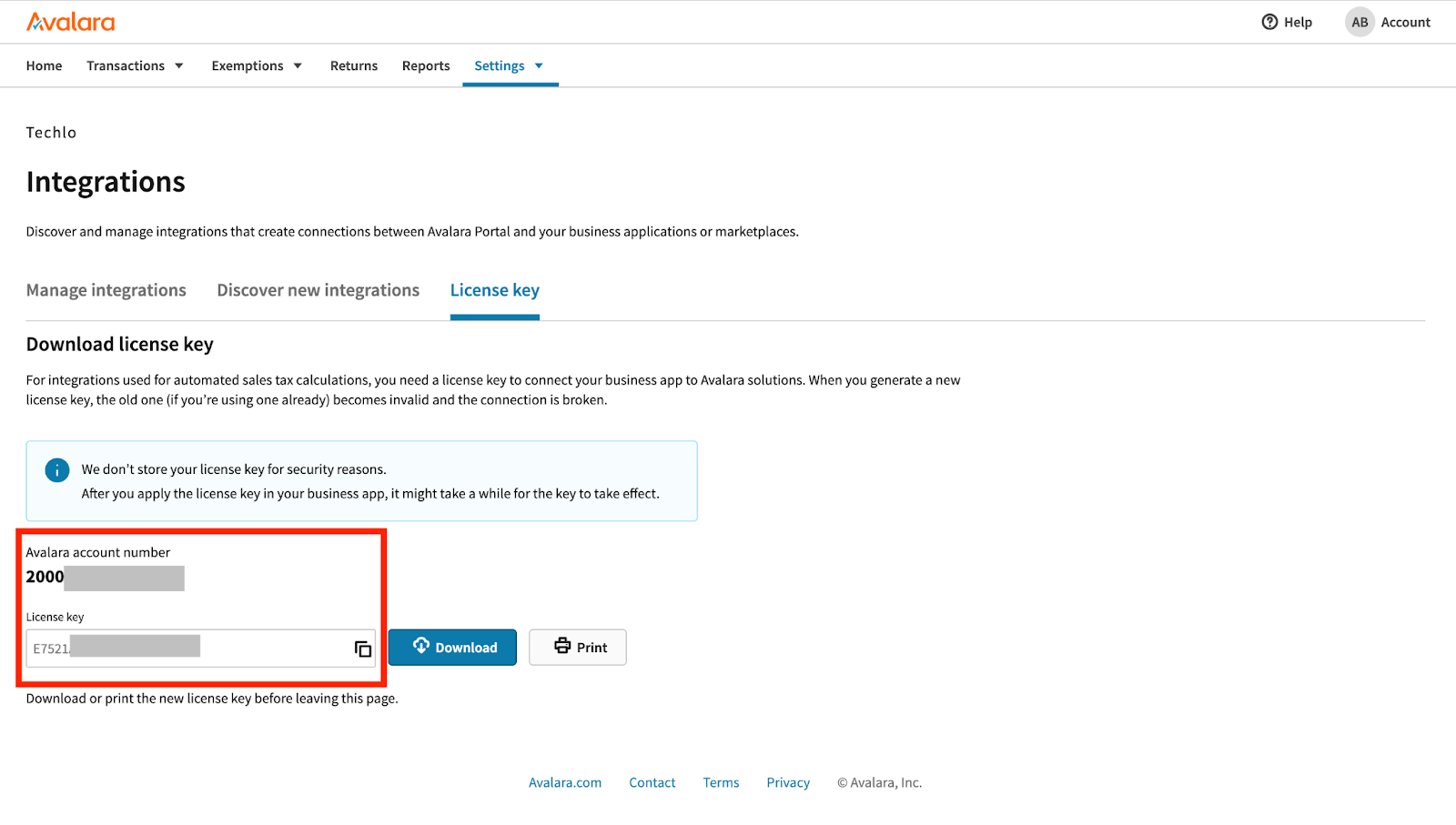Image resolution: width=1456 pixels, height=825 pixels.
Task: Open the Account label in the header
Action: (1406, 22)
